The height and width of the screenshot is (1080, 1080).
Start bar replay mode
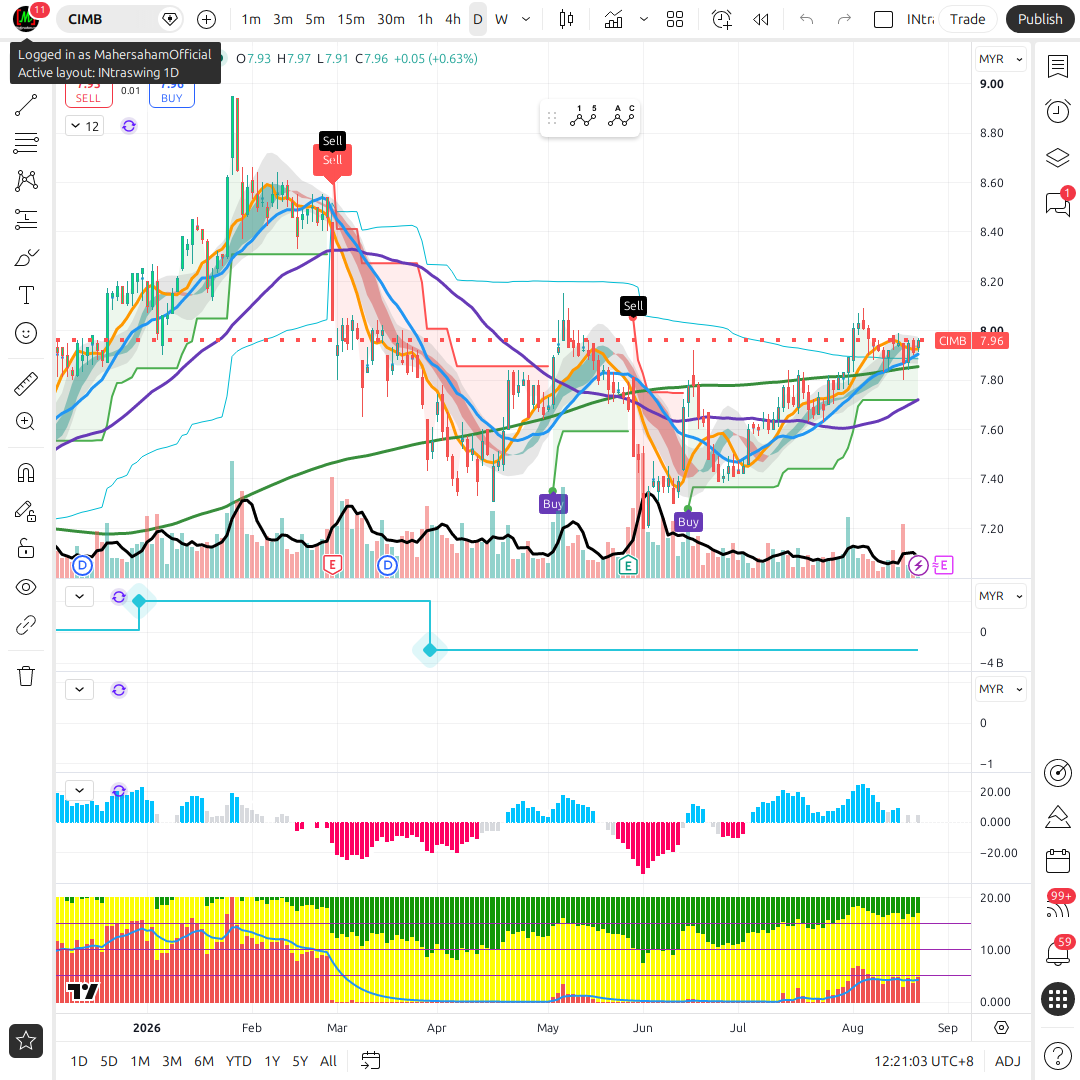coord(760,19)
